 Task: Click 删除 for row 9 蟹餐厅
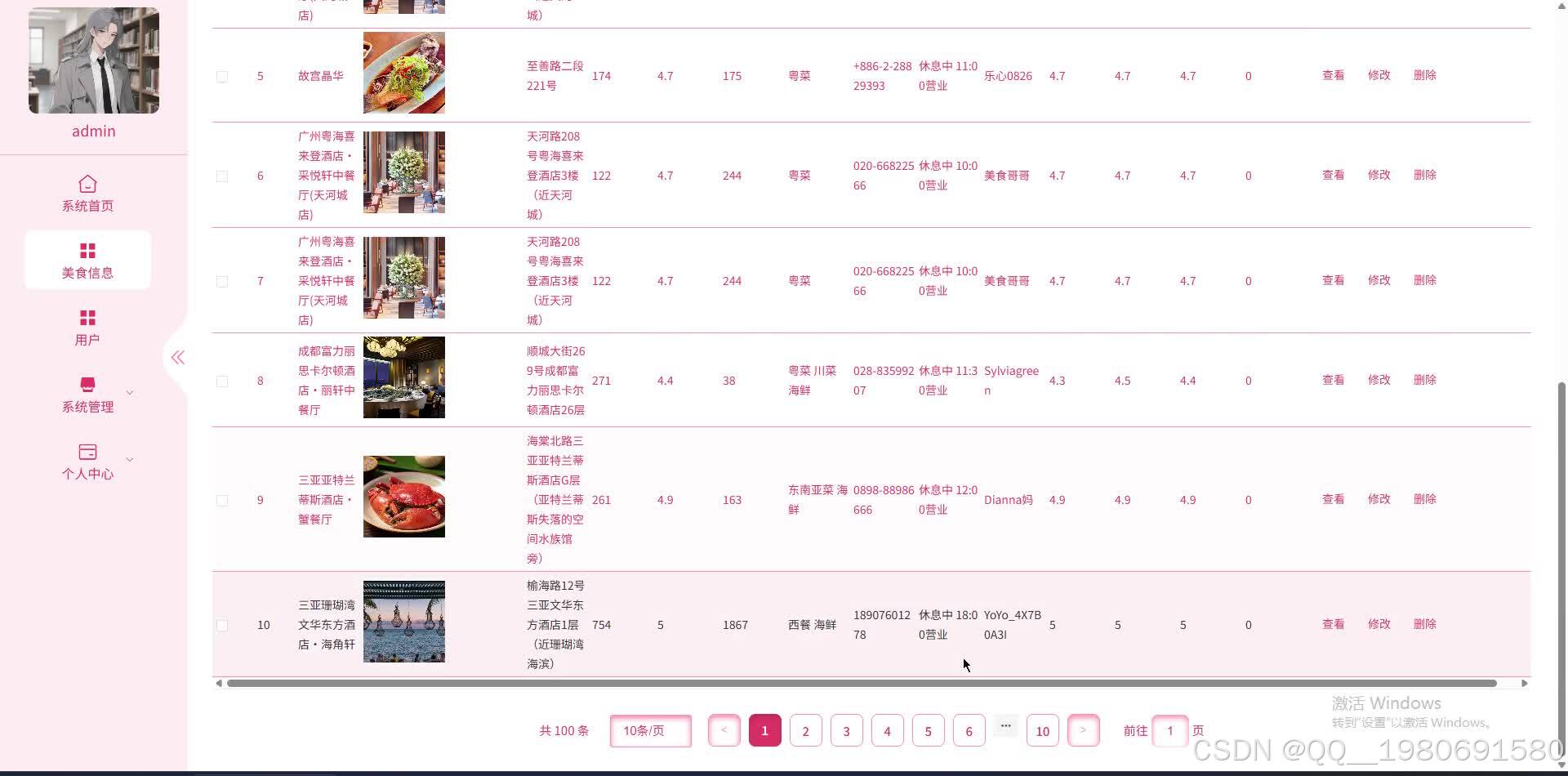(1424, 499)
